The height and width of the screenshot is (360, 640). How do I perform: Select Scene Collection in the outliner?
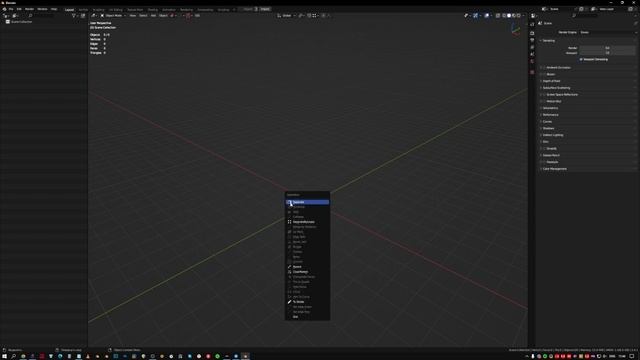coord(21,22)
